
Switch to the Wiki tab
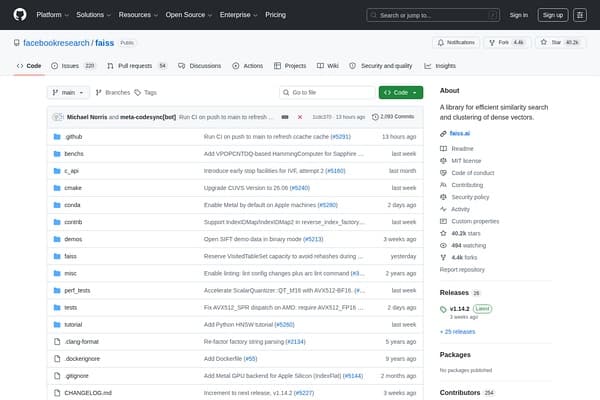pyautogui.click(x=328, y=66)
